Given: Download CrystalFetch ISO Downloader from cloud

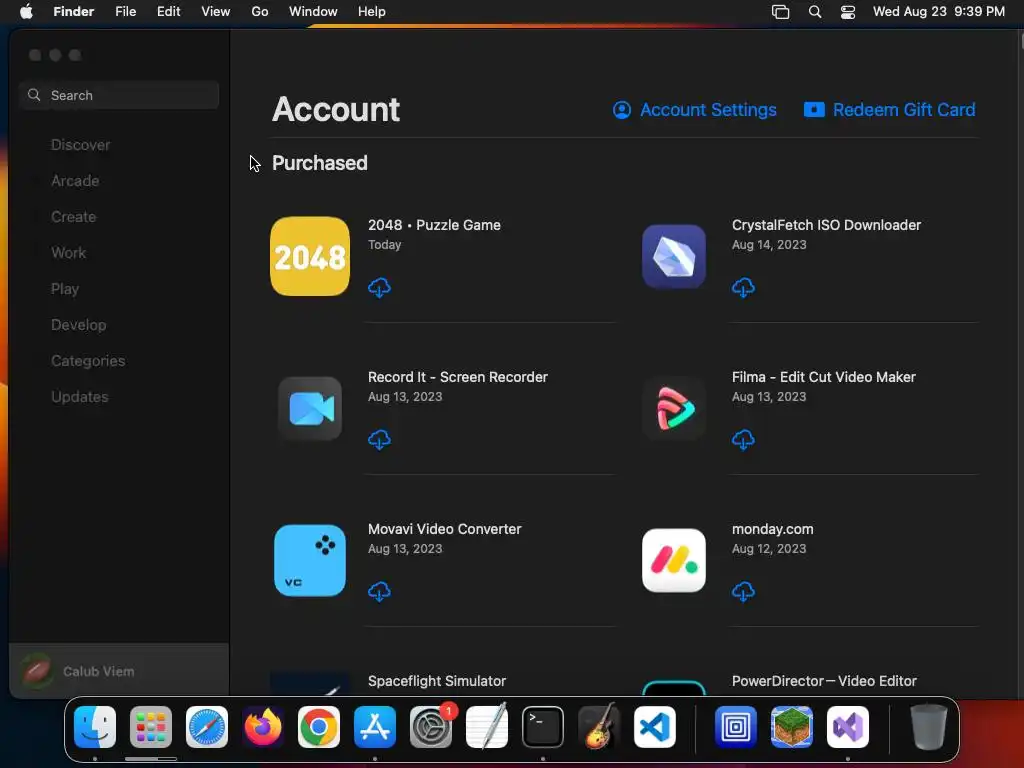Looking at the screenshot, I should 743,287.
